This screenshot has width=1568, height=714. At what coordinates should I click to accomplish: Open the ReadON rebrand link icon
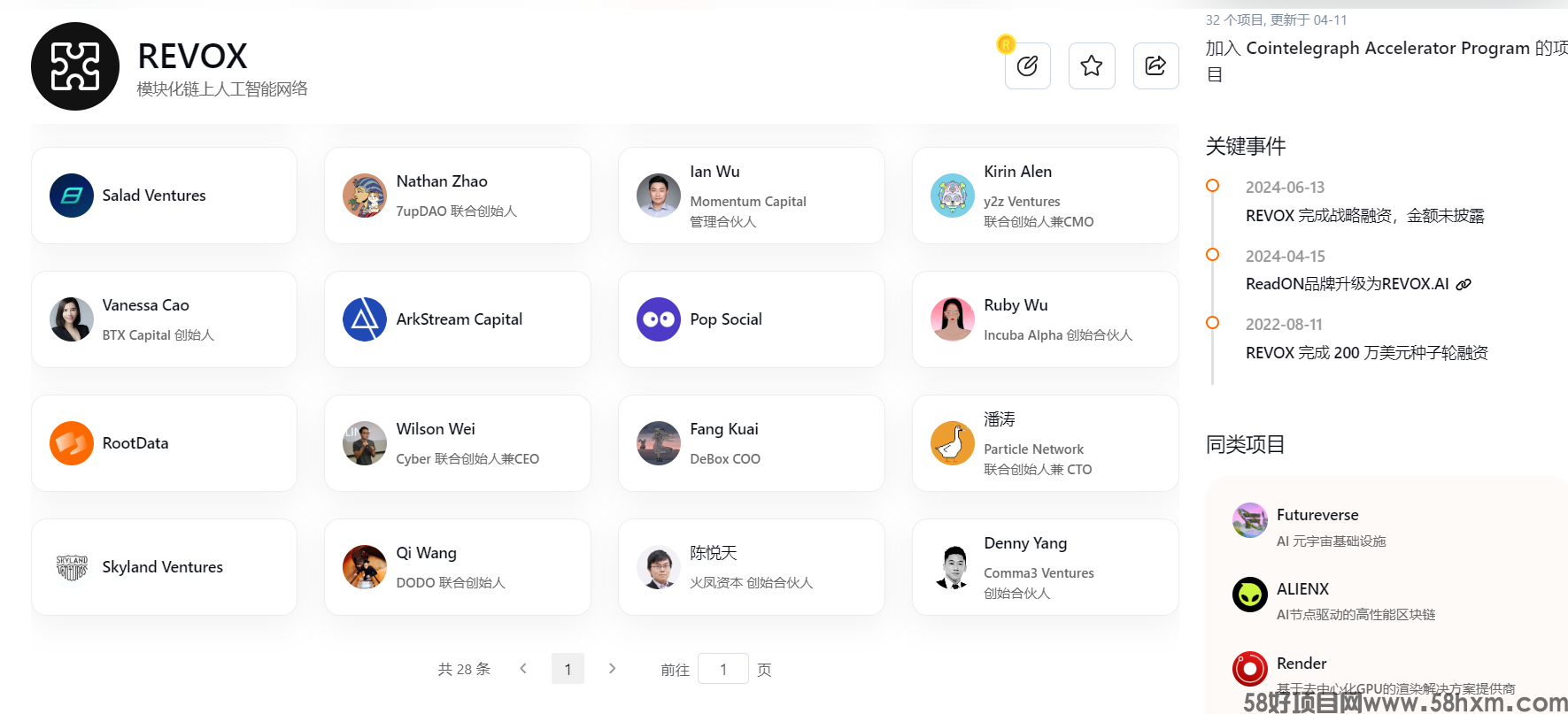click(x=1464, y=284)
